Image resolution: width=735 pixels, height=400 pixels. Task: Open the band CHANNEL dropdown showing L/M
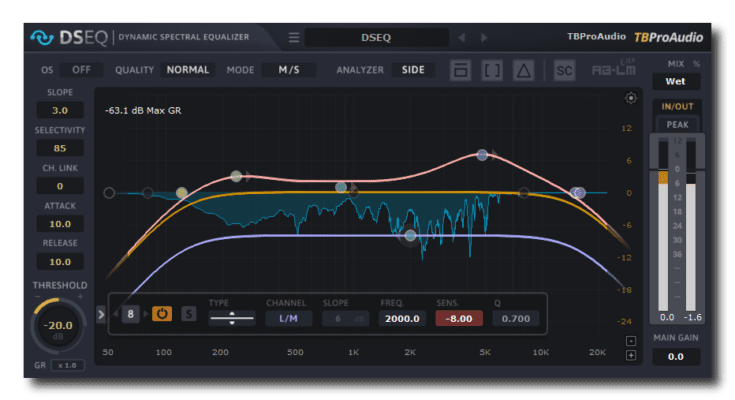(x=288, y=318)
